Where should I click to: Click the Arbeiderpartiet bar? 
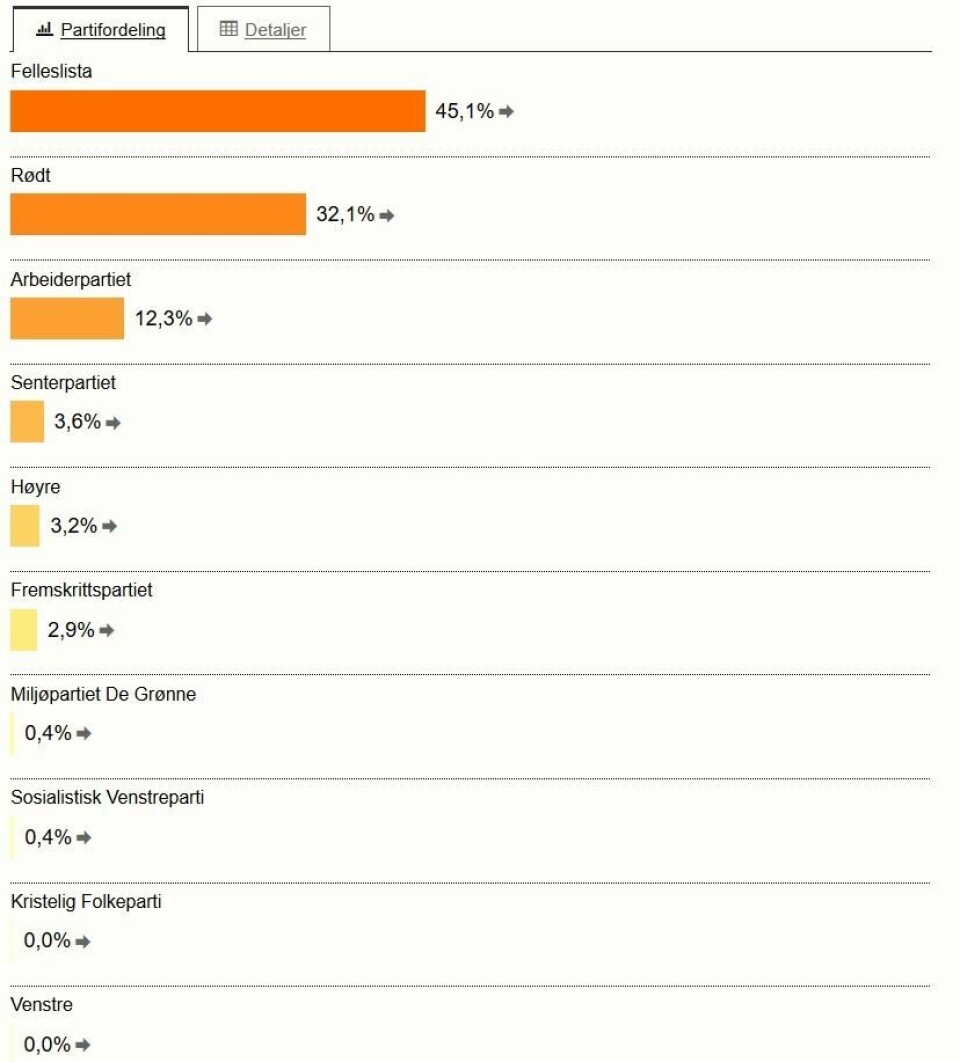67,318
